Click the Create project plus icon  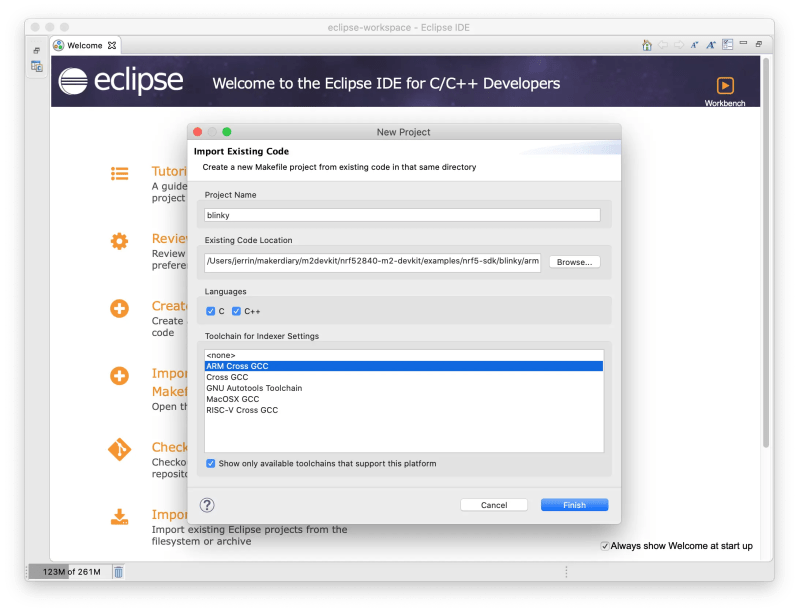tap(119, 308)
